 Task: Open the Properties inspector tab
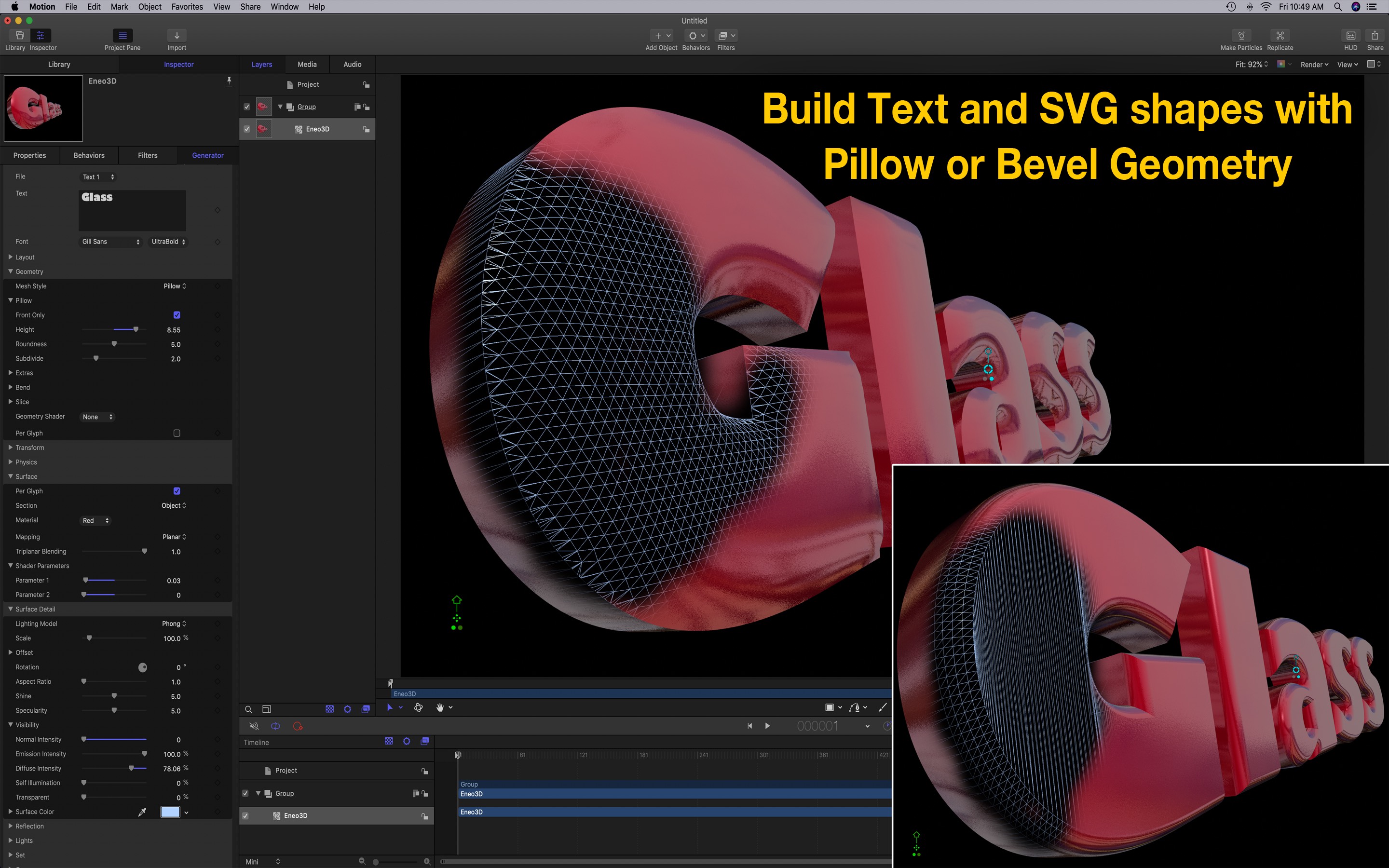30,156
